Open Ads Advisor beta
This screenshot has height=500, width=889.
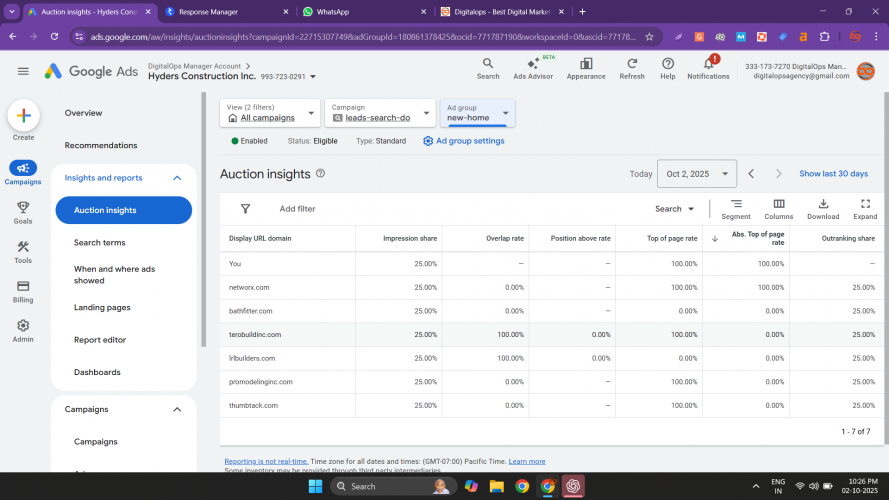pos(533,68)
